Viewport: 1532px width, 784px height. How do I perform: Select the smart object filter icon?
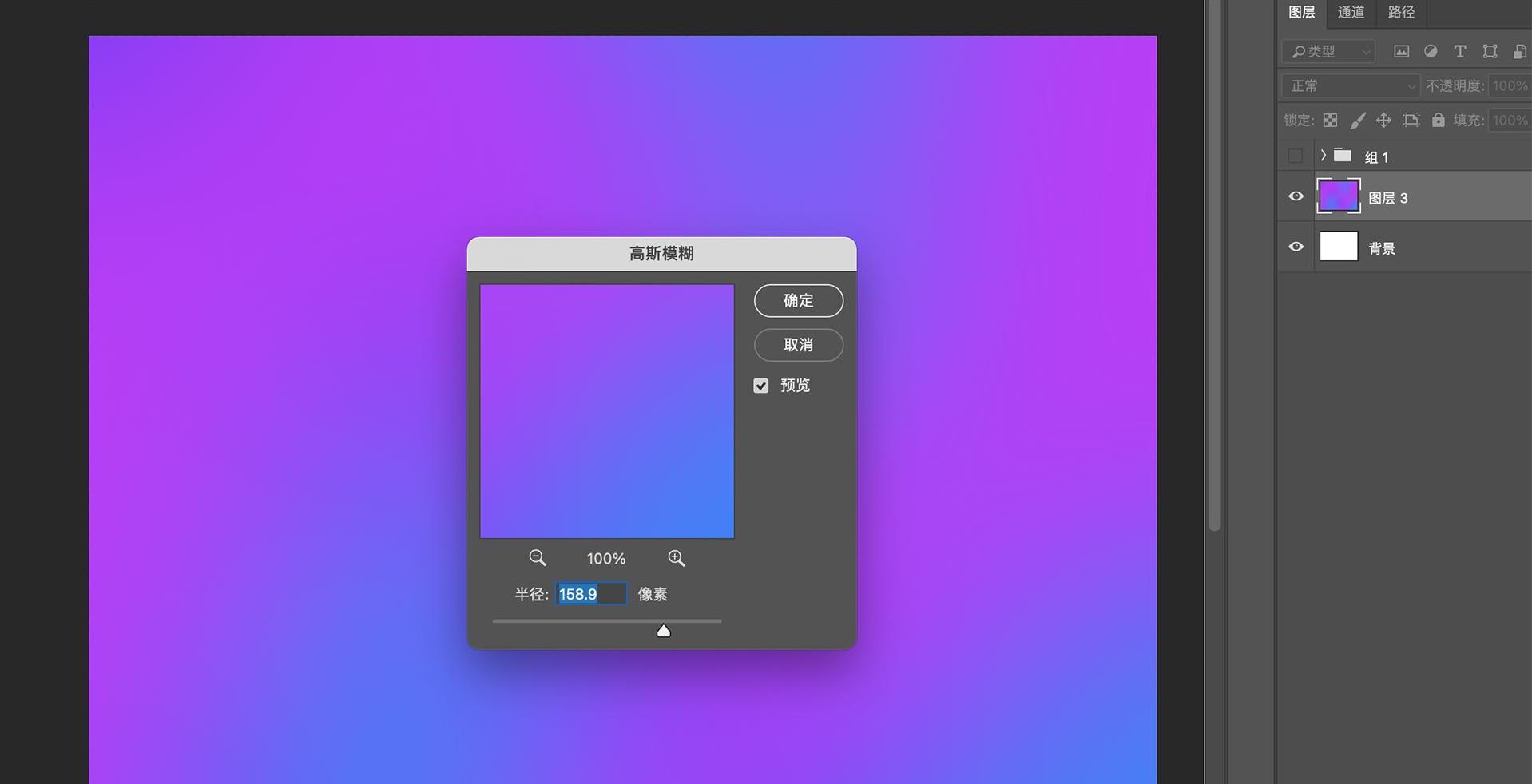(x=1520, y=51)
